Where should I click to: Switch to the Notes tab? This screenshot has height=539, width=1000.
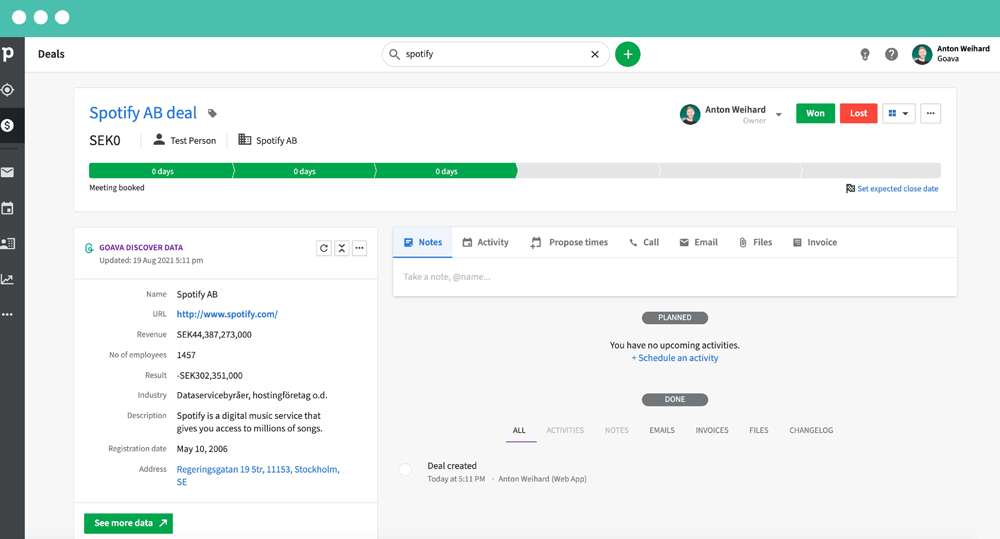coord(423,242)
